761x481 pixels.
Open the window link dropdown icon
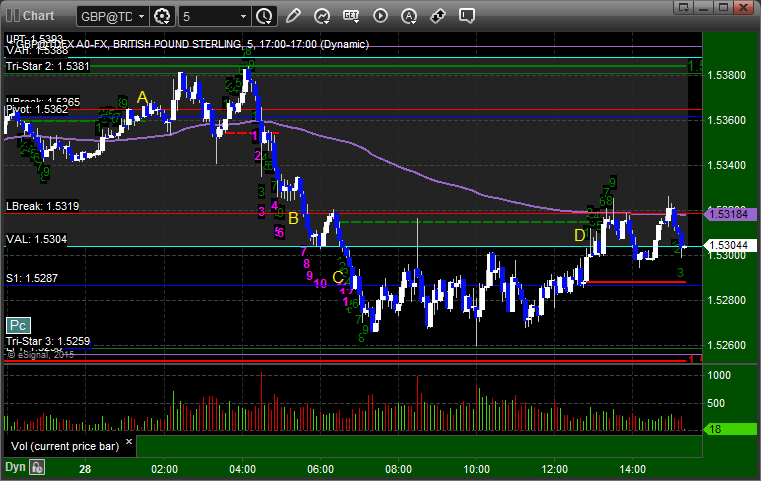click(x=684, y=7)
